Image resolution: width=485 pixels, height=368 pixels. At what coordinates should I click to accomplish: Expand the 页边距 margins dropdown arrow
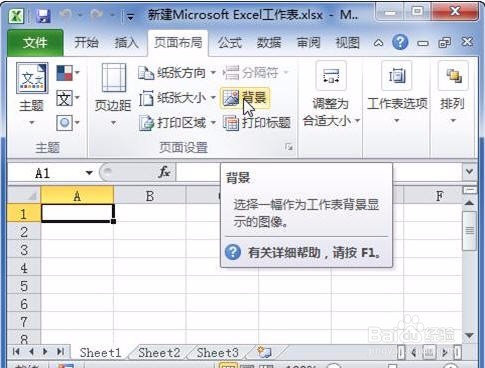click(113, 123)
